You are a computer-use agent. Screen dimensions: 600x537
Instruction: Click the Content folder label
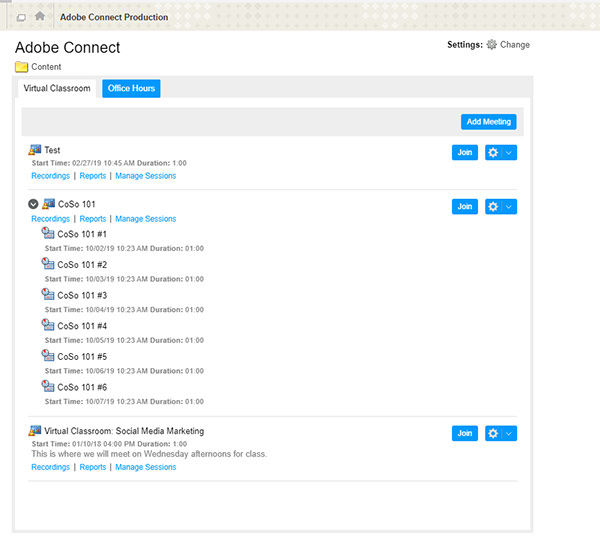[46, 67]
